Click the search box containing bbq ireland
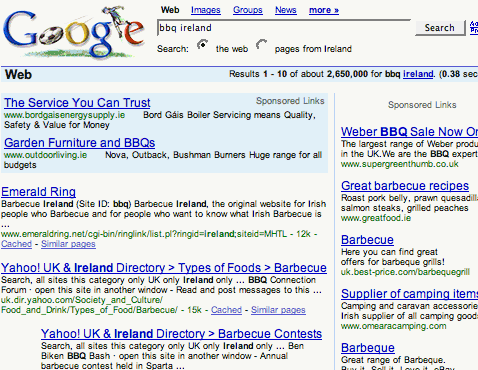 click(x=284, y=28)
